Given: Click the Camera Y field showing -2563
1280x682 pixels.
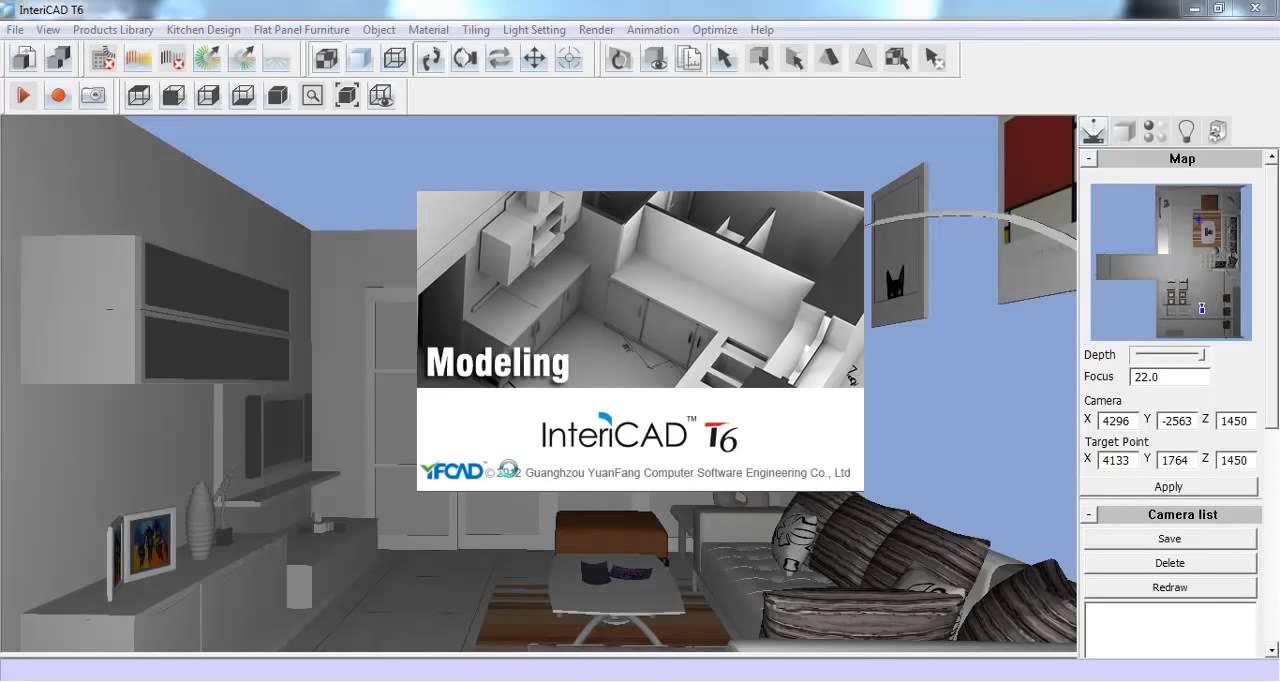Looking at the screenshot, I should pos(1176,421).
